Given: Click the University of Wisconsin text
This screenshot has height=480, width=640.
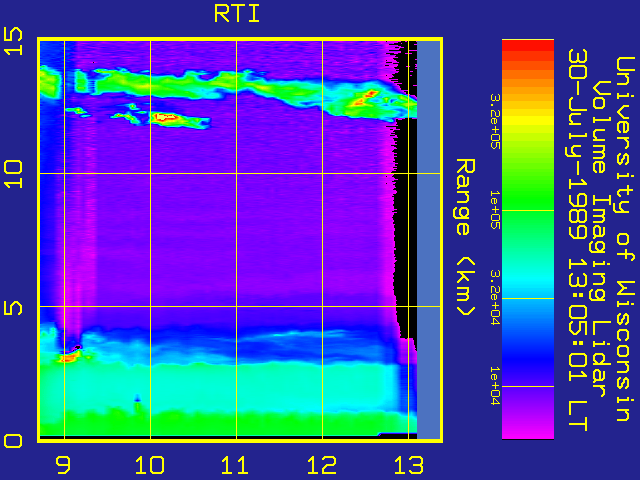Looking at the screenshot, I should (x=624, y=239).
